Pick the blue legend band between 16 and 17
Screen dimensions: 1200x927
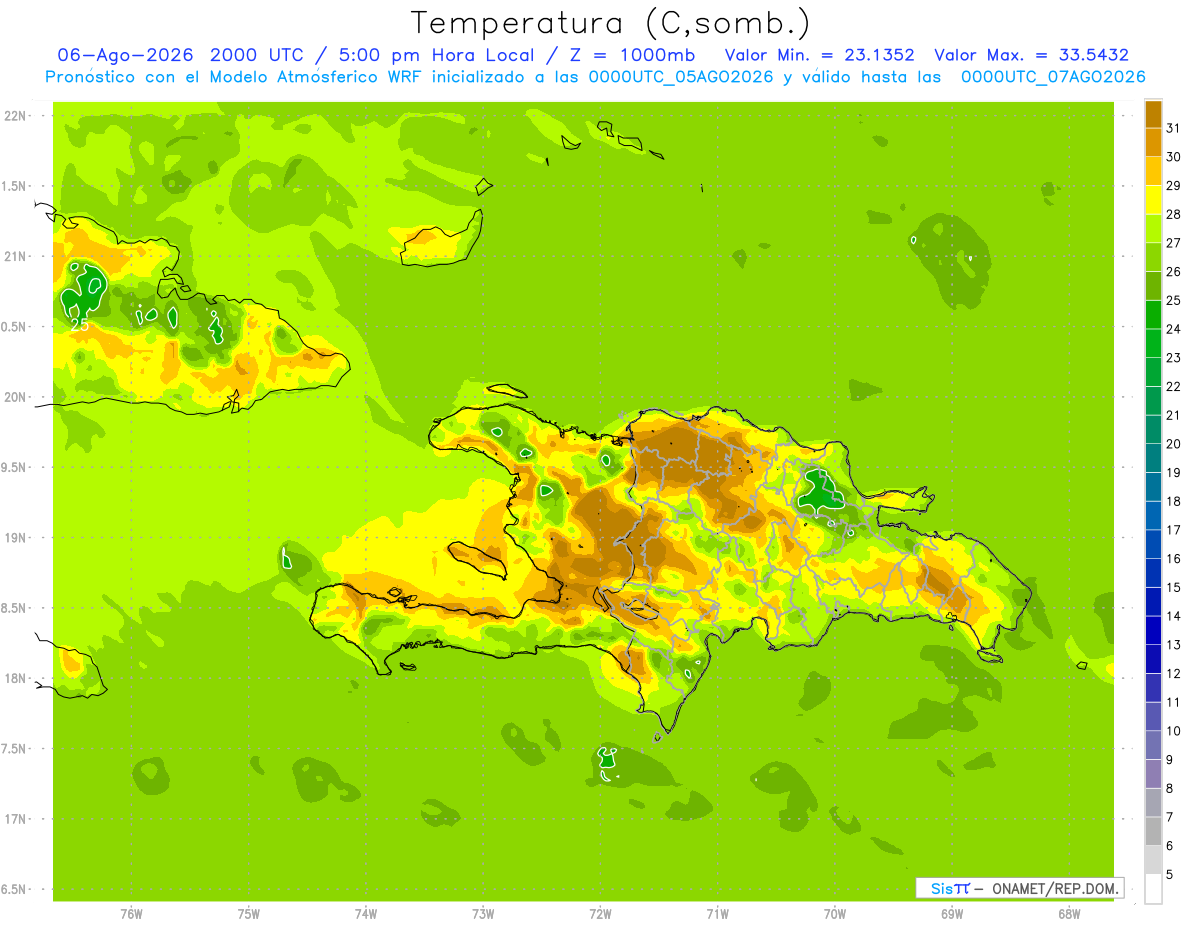coord(1153,544)
